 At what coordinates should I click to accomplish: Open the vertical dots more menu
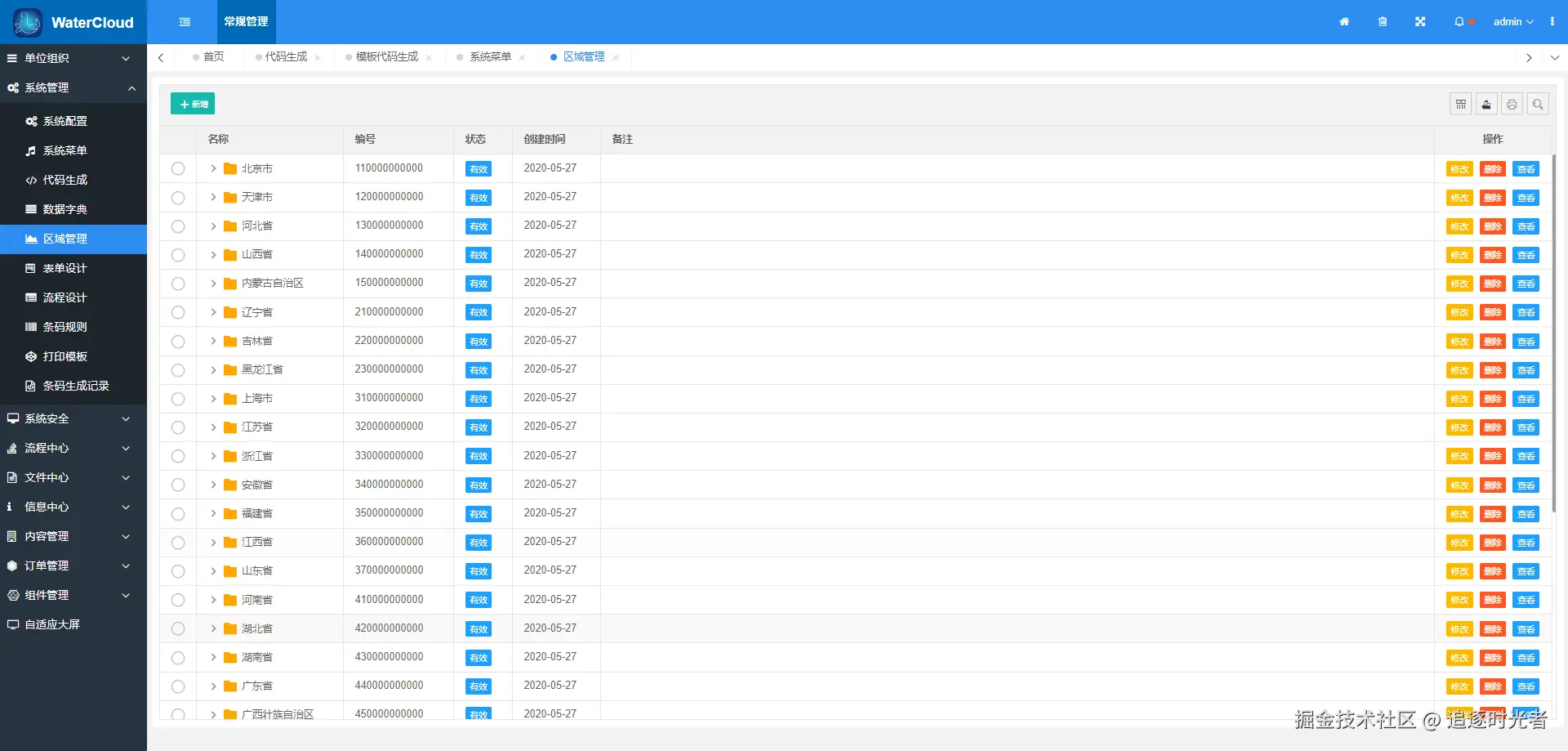tap(1552, 22)
